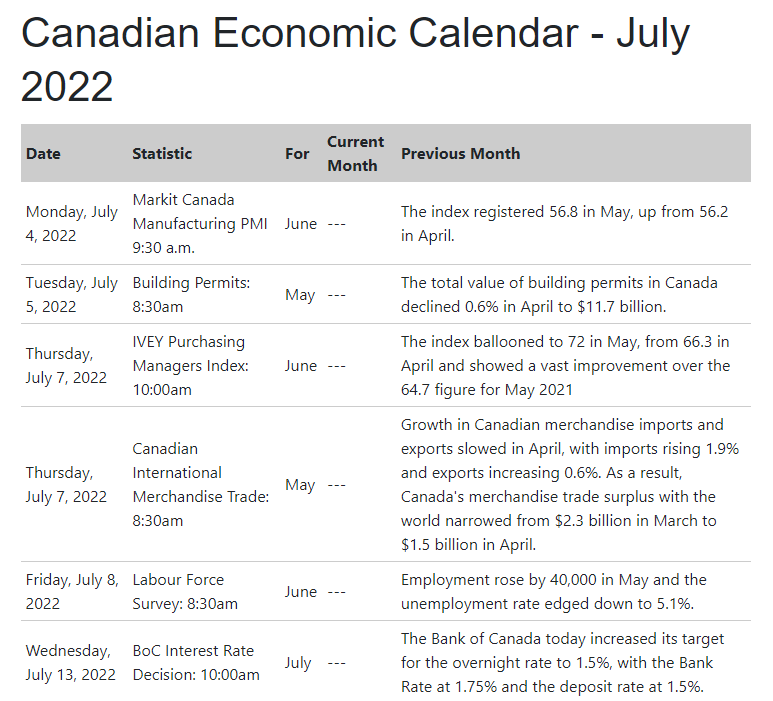Click the Wednesday, July 13, 2022 date cell
This screenshot has height=701, width=773.
pyautogui.click(x=72, y=663)
